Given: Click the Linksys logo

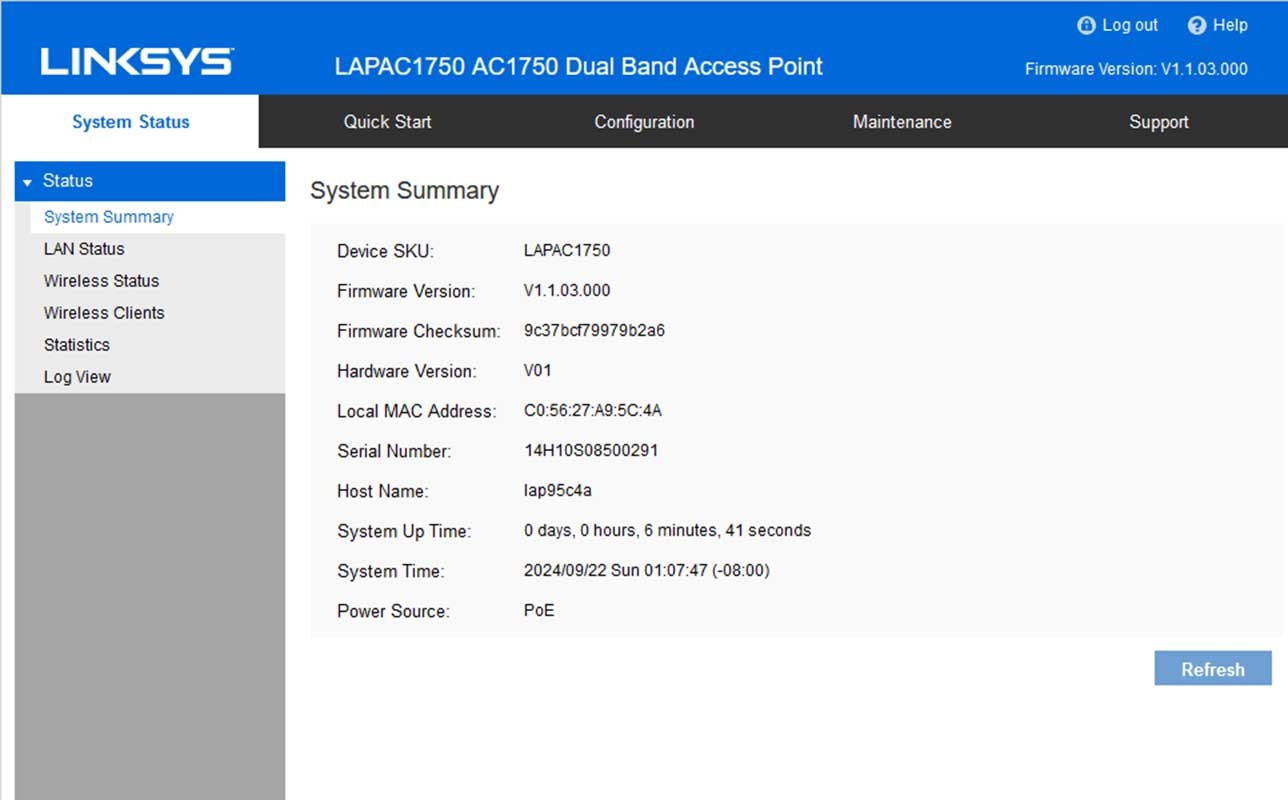Looking at the screenshot, I should [136, 62].
